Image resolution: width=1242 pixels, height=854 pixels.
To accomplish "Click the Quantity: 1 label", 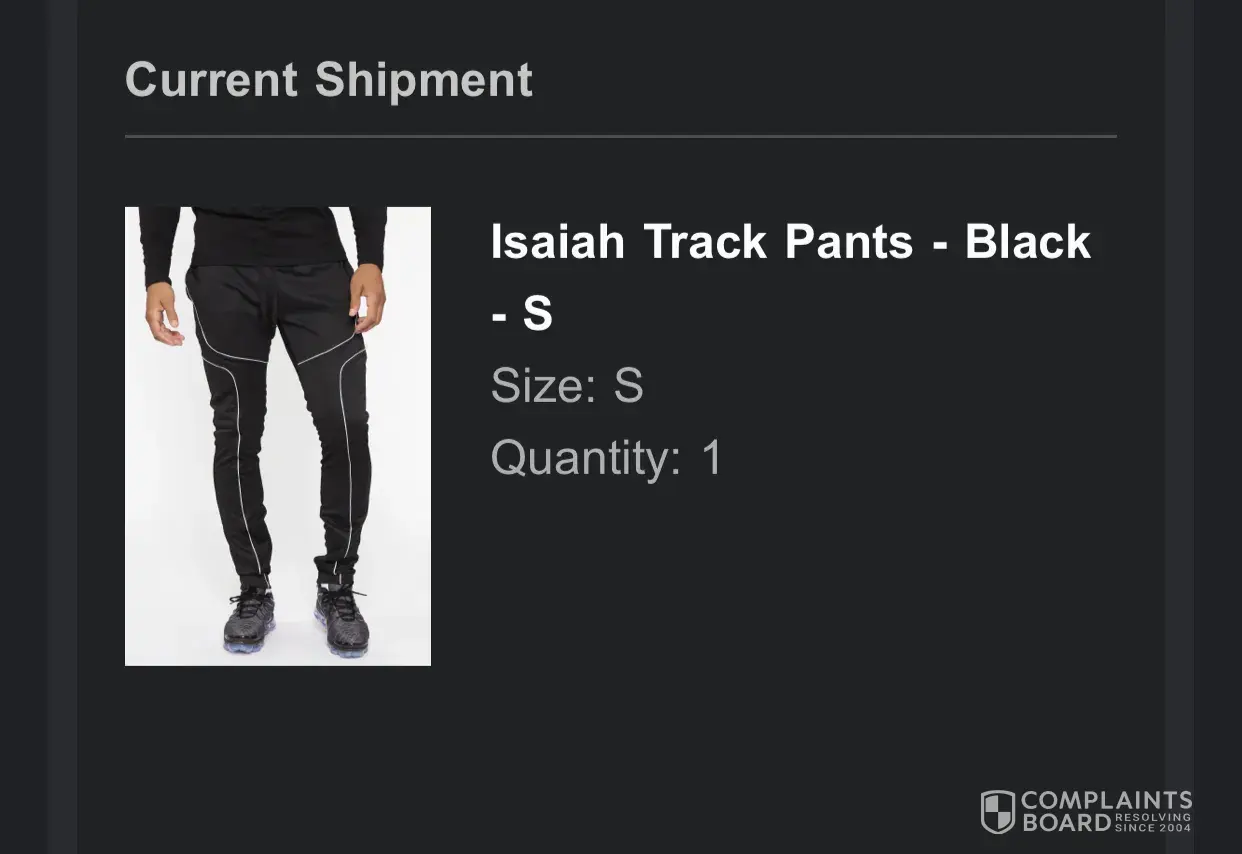I will (x=606, y=458).
